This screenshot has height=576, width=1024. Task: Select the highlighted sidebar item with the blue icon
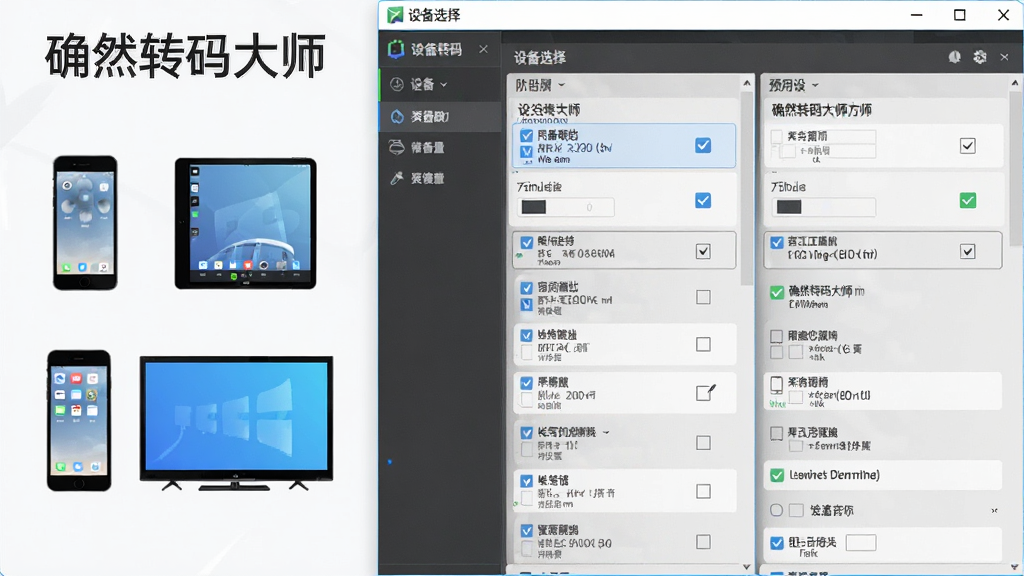point(440,116)
